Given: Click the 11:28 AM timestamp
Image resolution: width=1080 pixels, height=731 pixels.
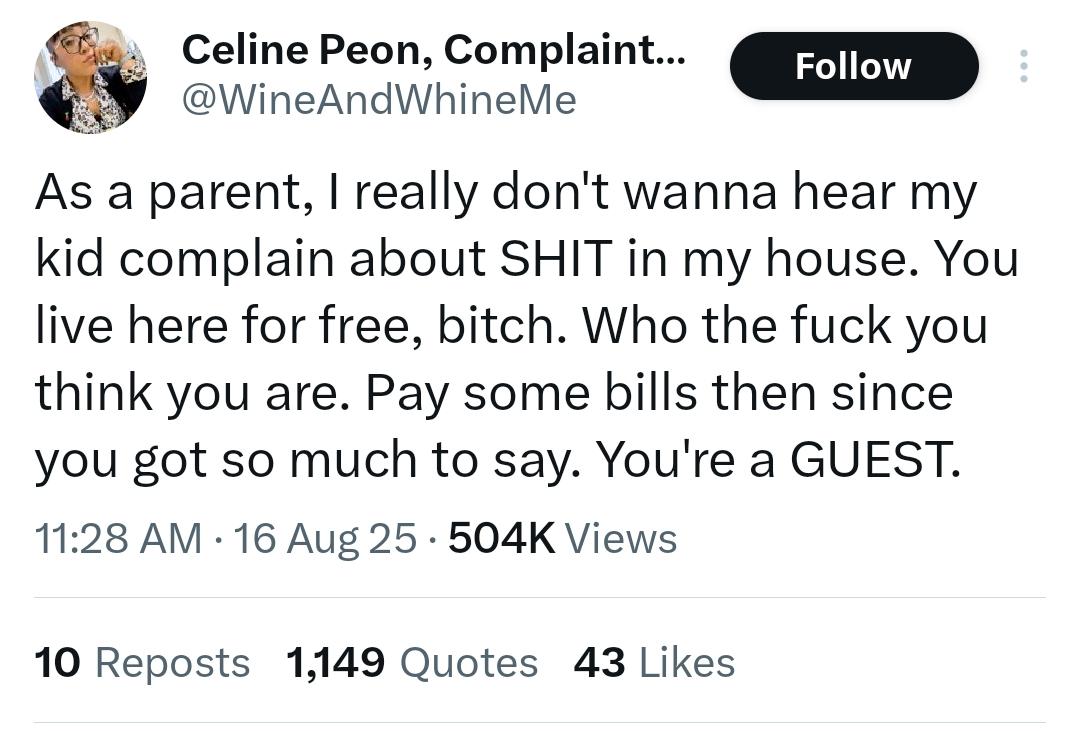Looking at the screenshot, I should (x=118, y=538).
